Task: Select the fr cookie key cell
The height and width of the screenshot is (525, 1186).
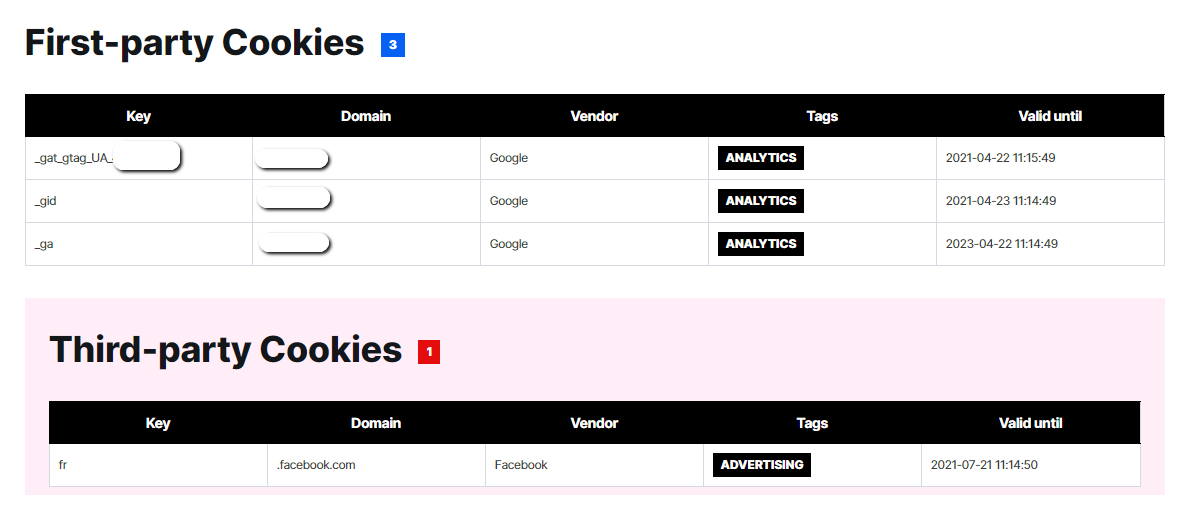Action: (63, 465)
